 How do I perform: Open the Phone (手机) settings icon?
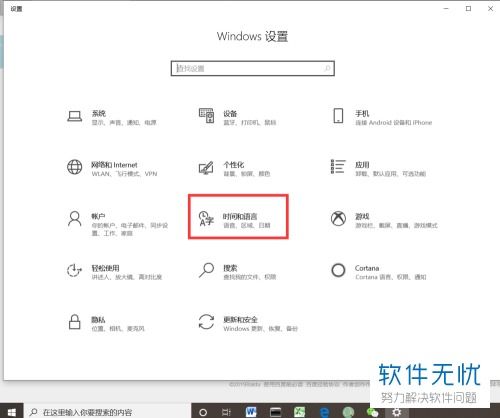point(338,116)
